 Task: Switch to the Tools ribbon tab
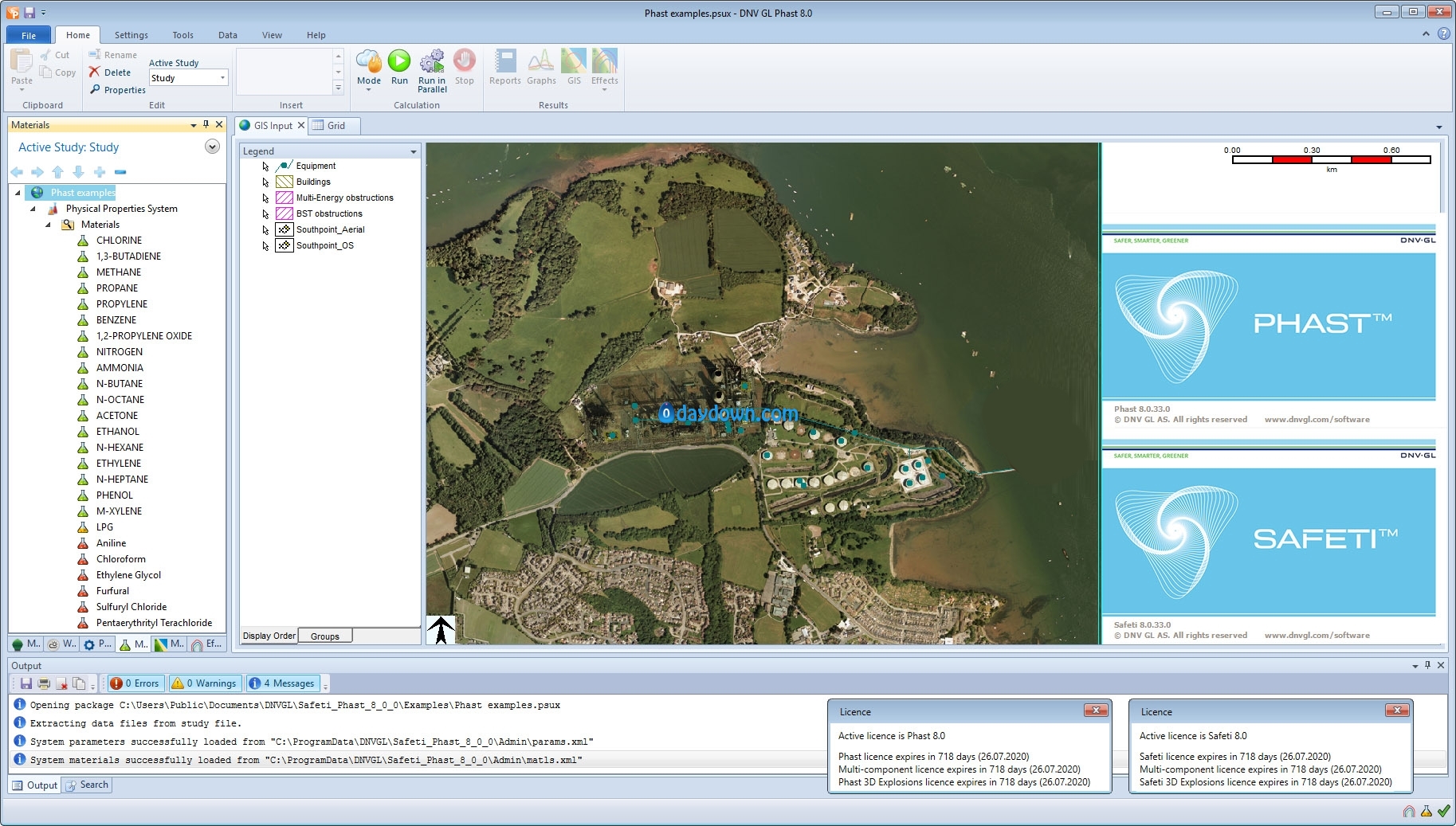pyautogui.click(x=182, y=35)
